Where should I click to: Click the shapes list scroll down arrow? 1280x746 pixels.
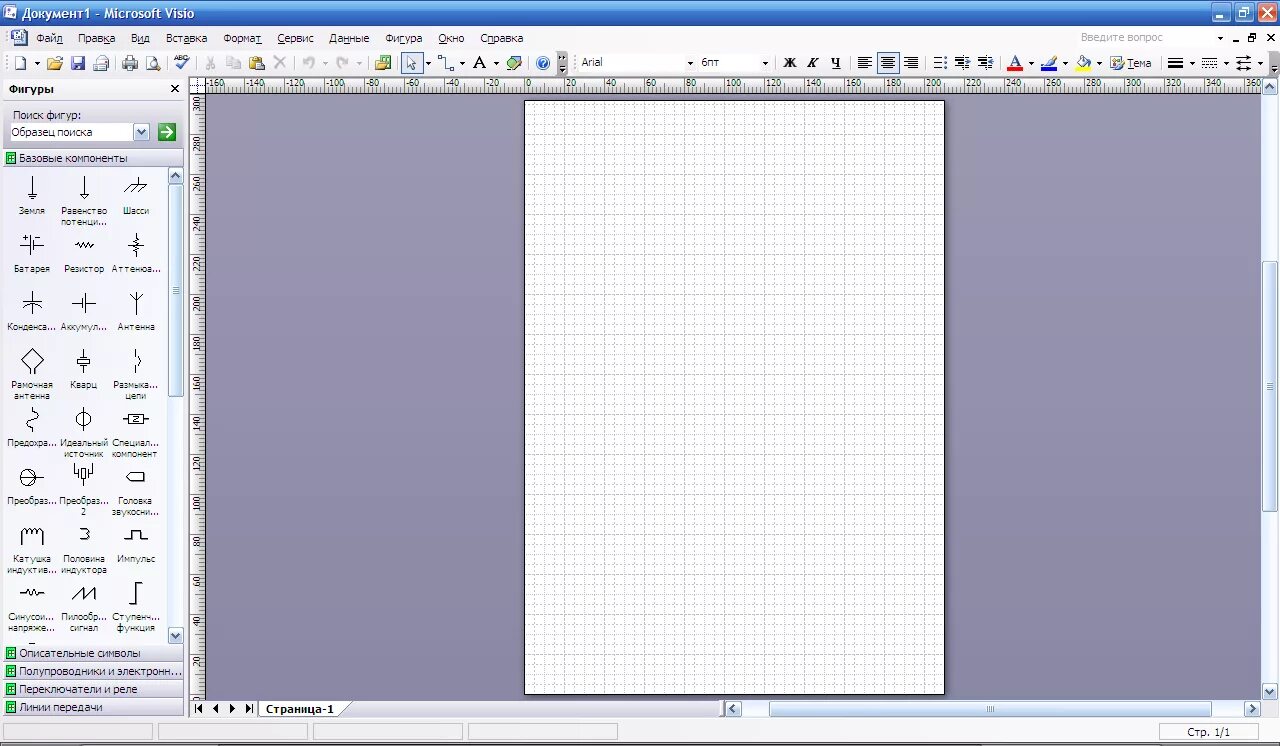(176, 635)
